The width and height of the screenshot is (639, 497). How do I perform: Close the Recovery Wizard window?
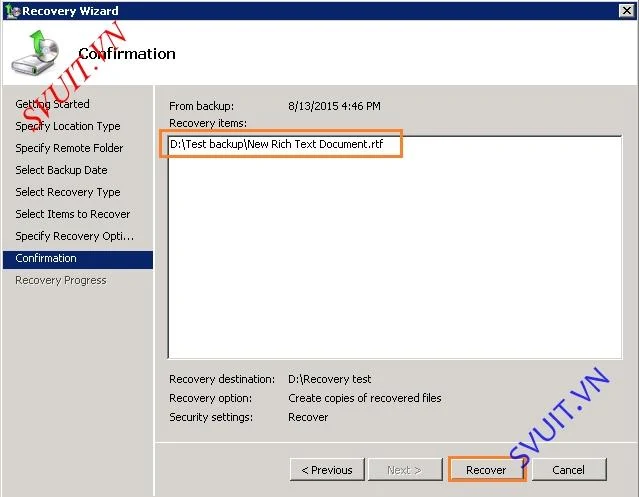tap(626, 11)
